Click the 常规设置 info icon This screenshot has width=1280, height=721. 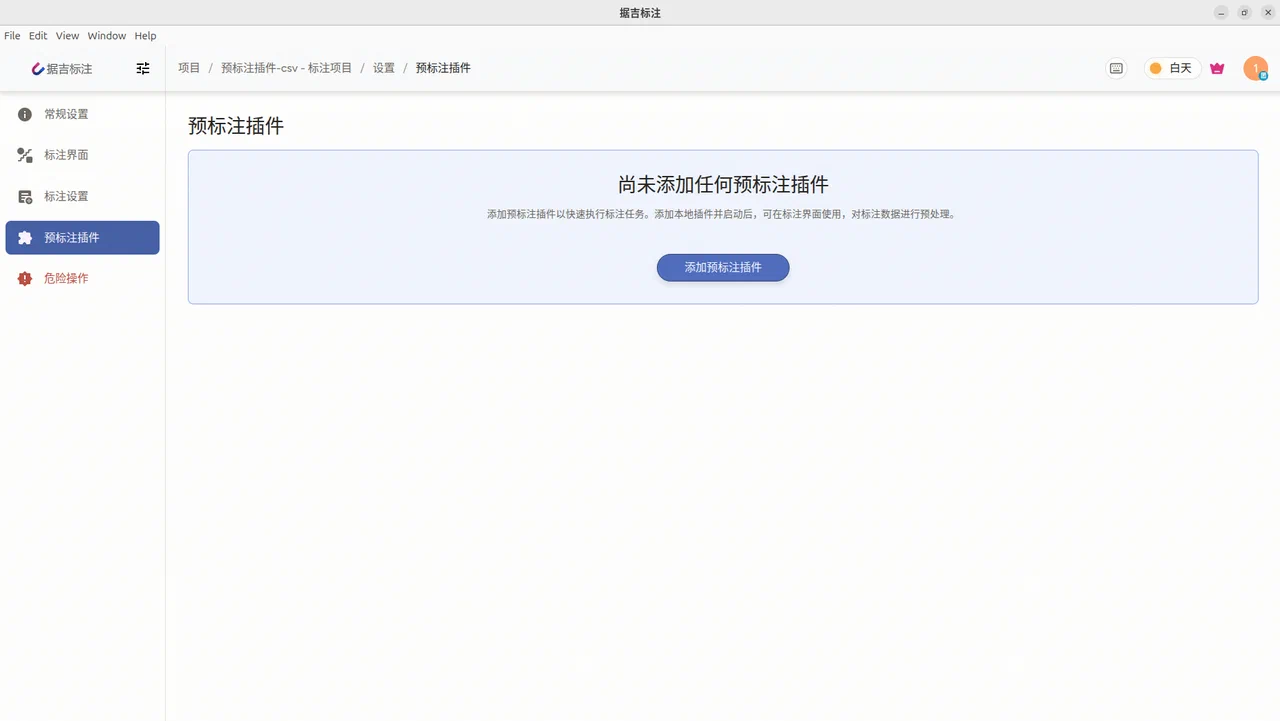25,115
